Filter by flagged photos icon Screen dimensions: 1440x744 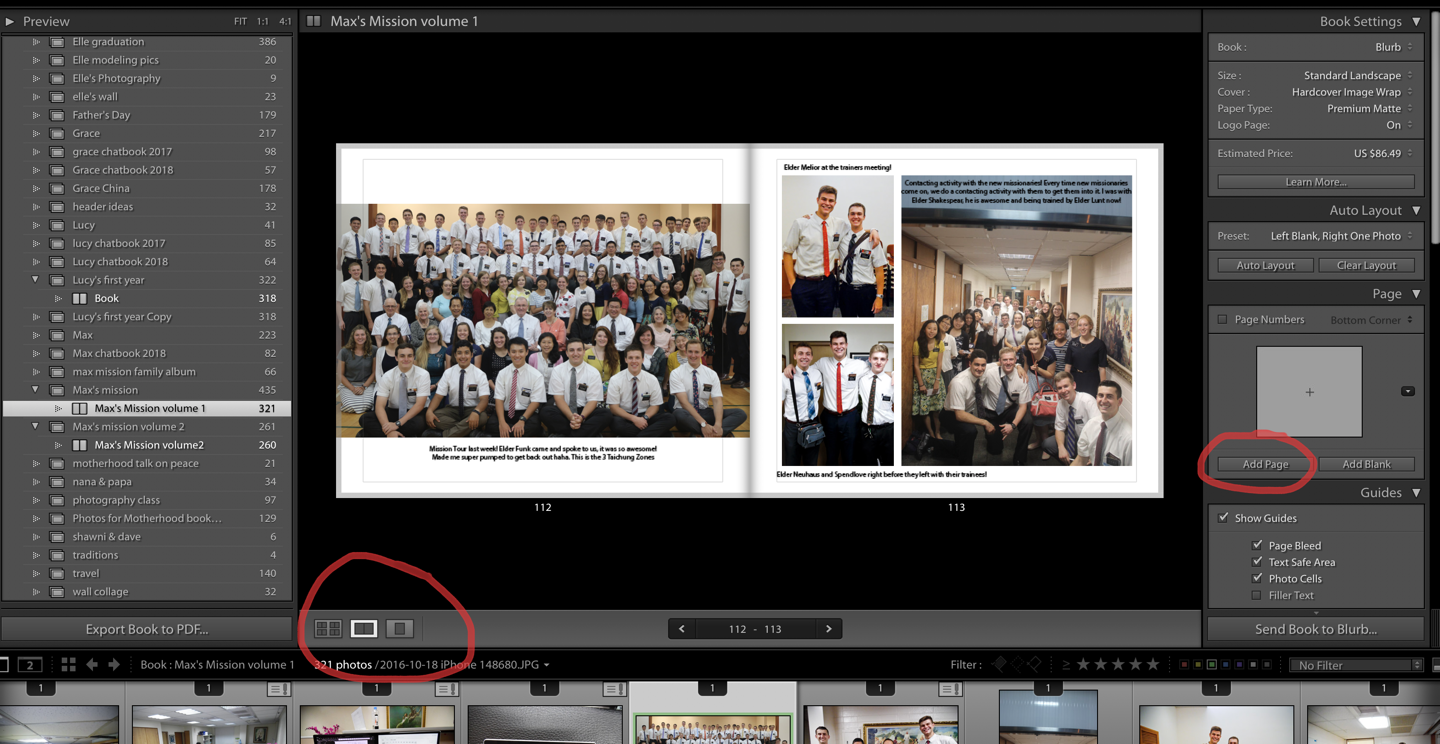tap(1000, 664)
